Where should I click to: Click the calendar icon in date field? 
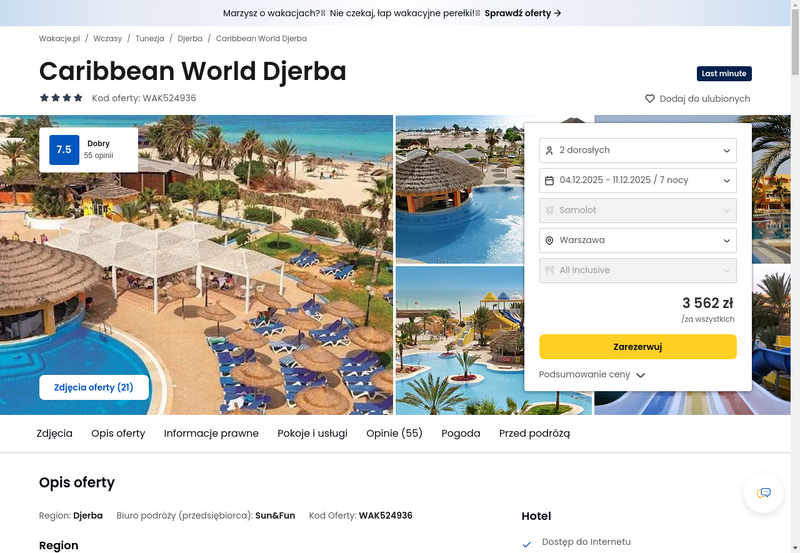coord(549,180)
